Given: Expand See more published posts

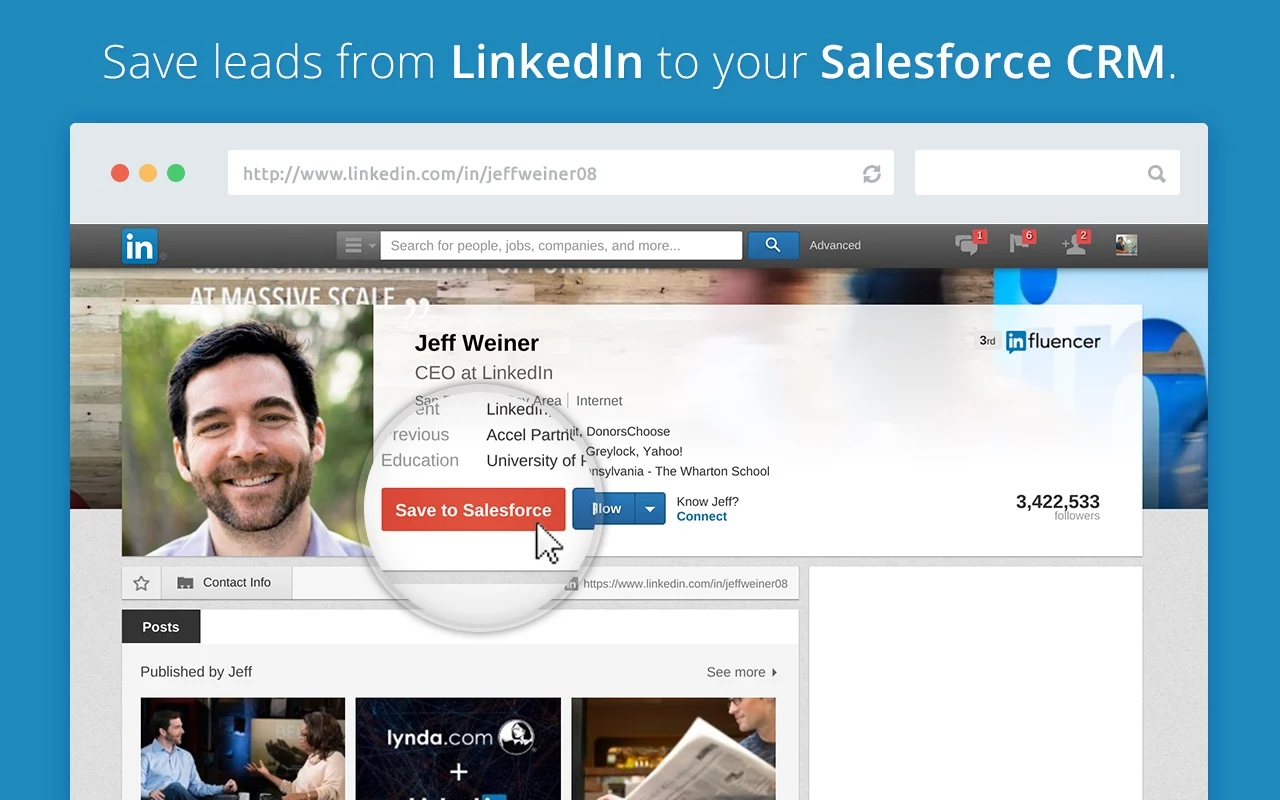Looking at the screenshot, I should tap(742, 672).
